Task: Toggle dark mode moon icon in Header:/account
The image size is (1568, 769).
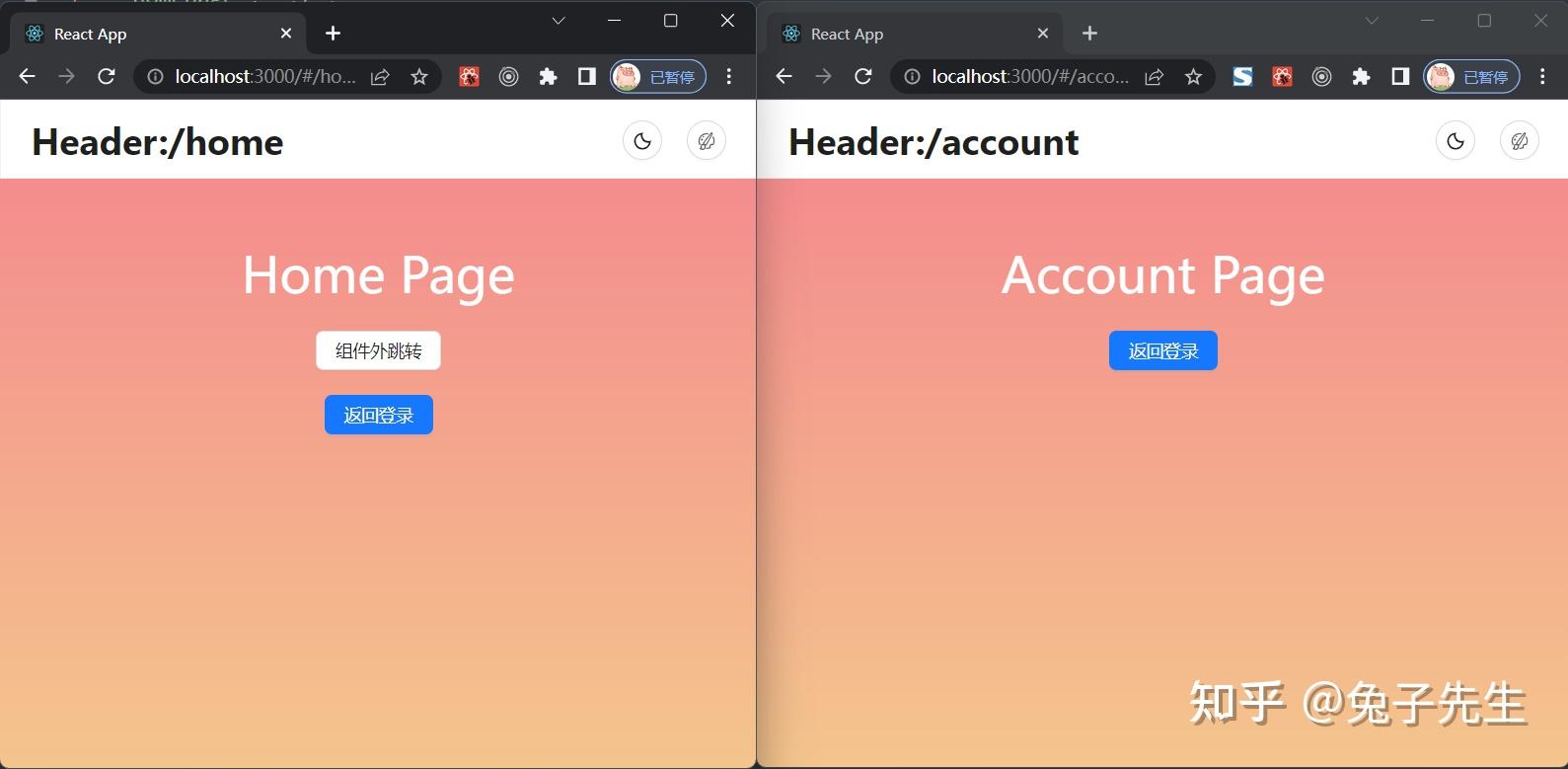Action: point(1456,141)
